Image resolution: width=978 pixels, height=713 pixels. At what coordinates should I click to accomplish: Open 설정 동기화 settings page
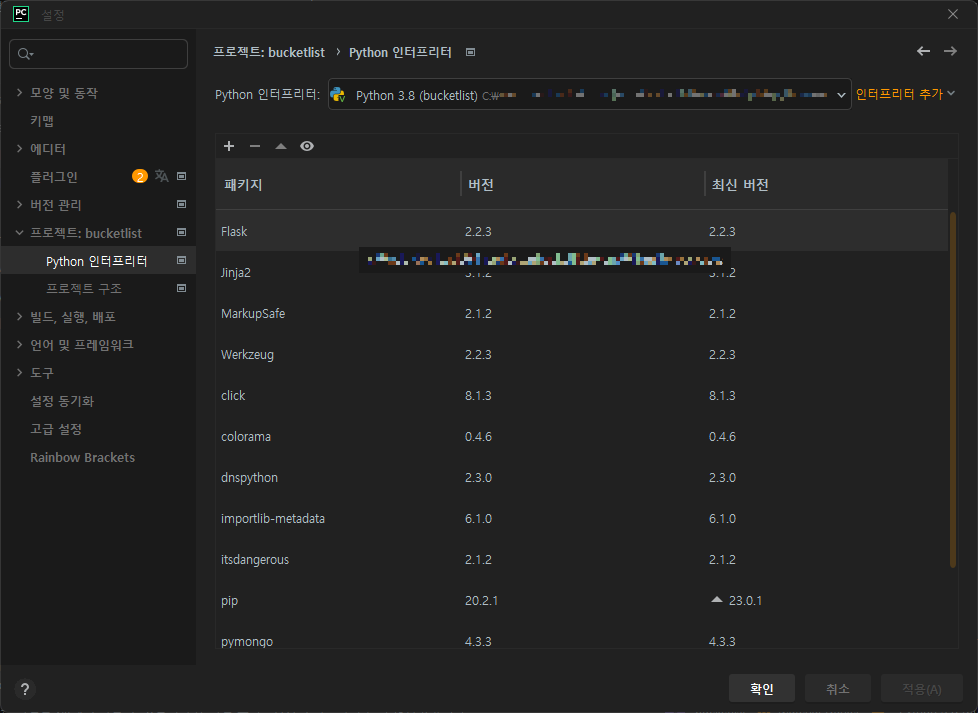[62, 401]
